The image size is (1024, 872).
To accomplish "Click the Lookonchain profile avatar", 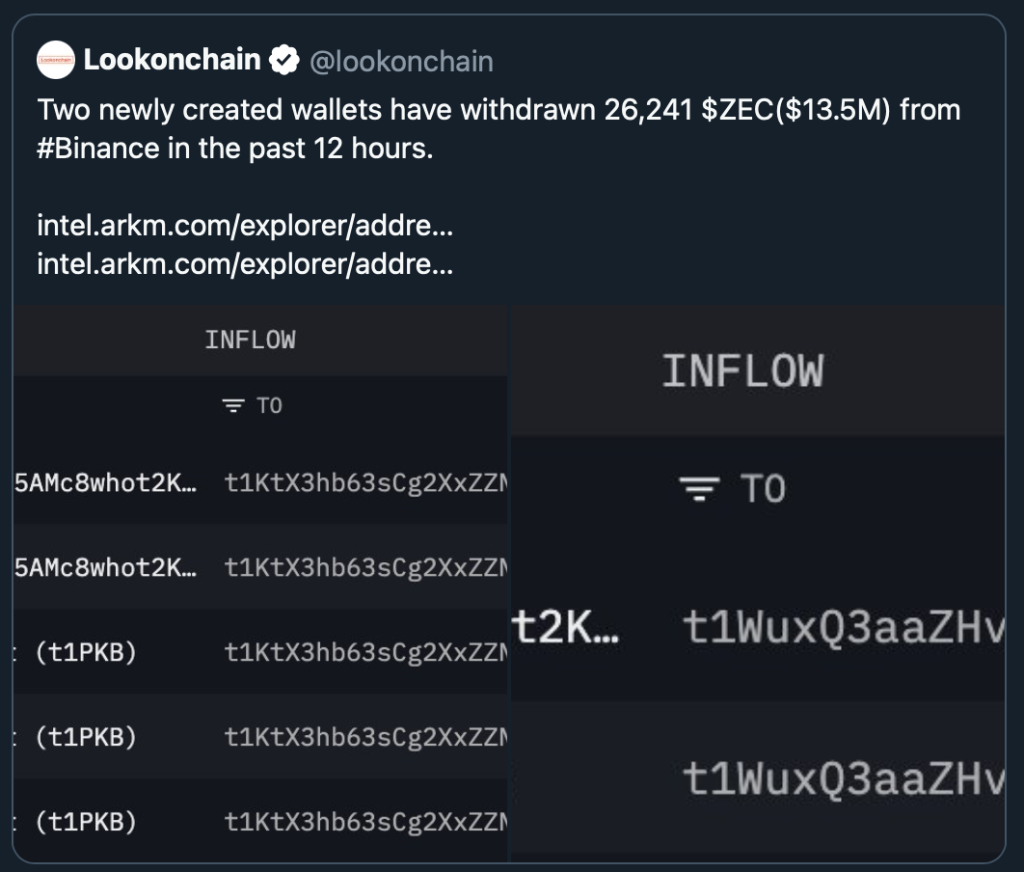I will coord(56,61).
